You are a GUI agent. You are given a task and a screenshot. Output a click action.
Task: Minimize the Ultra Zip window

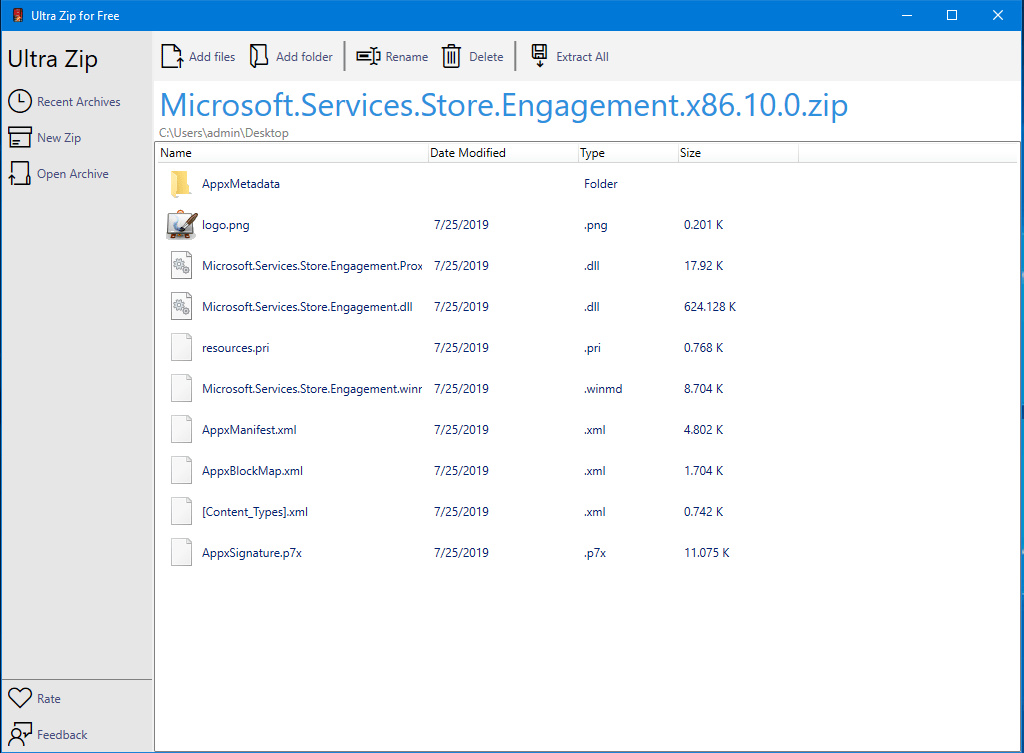tap(906, 15)
